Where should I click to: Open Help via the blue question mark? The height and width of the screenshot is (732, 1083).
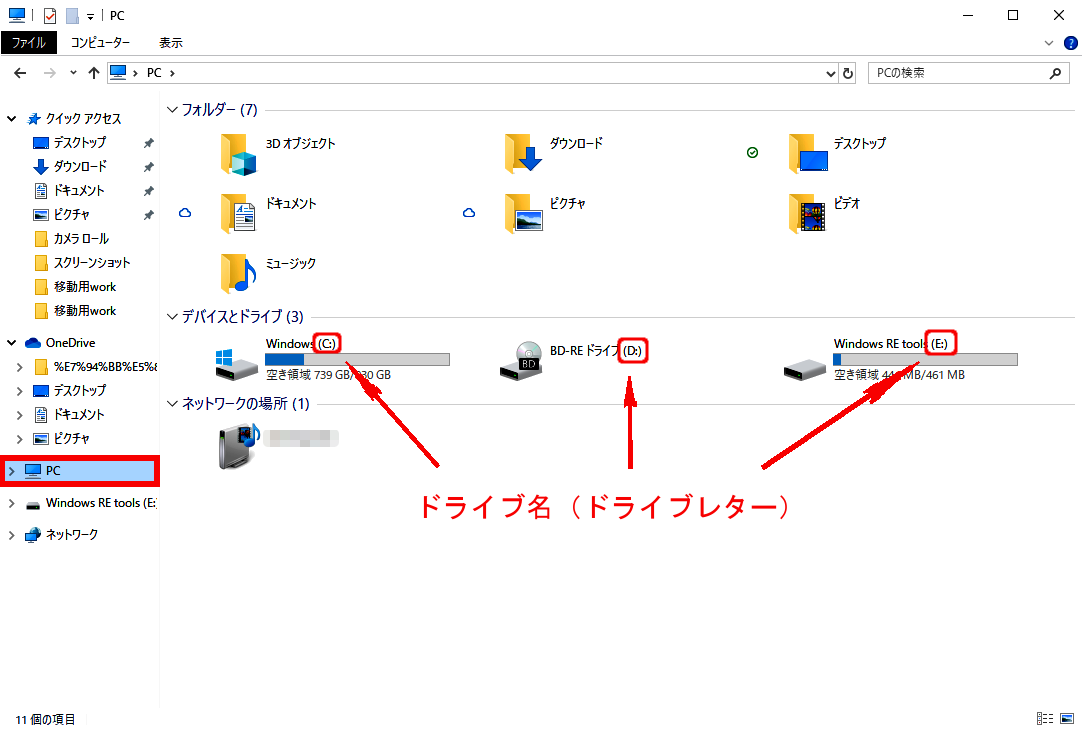[x=1071, y=43]
